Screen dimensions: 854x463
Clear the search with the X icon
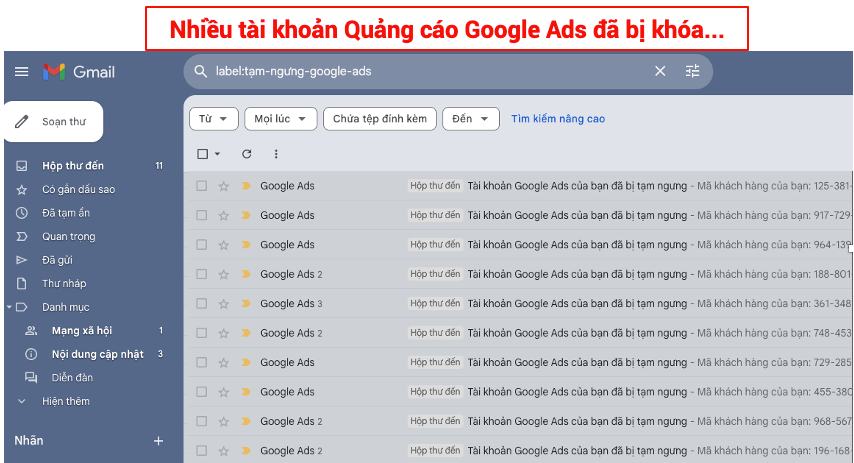point(660,71)
